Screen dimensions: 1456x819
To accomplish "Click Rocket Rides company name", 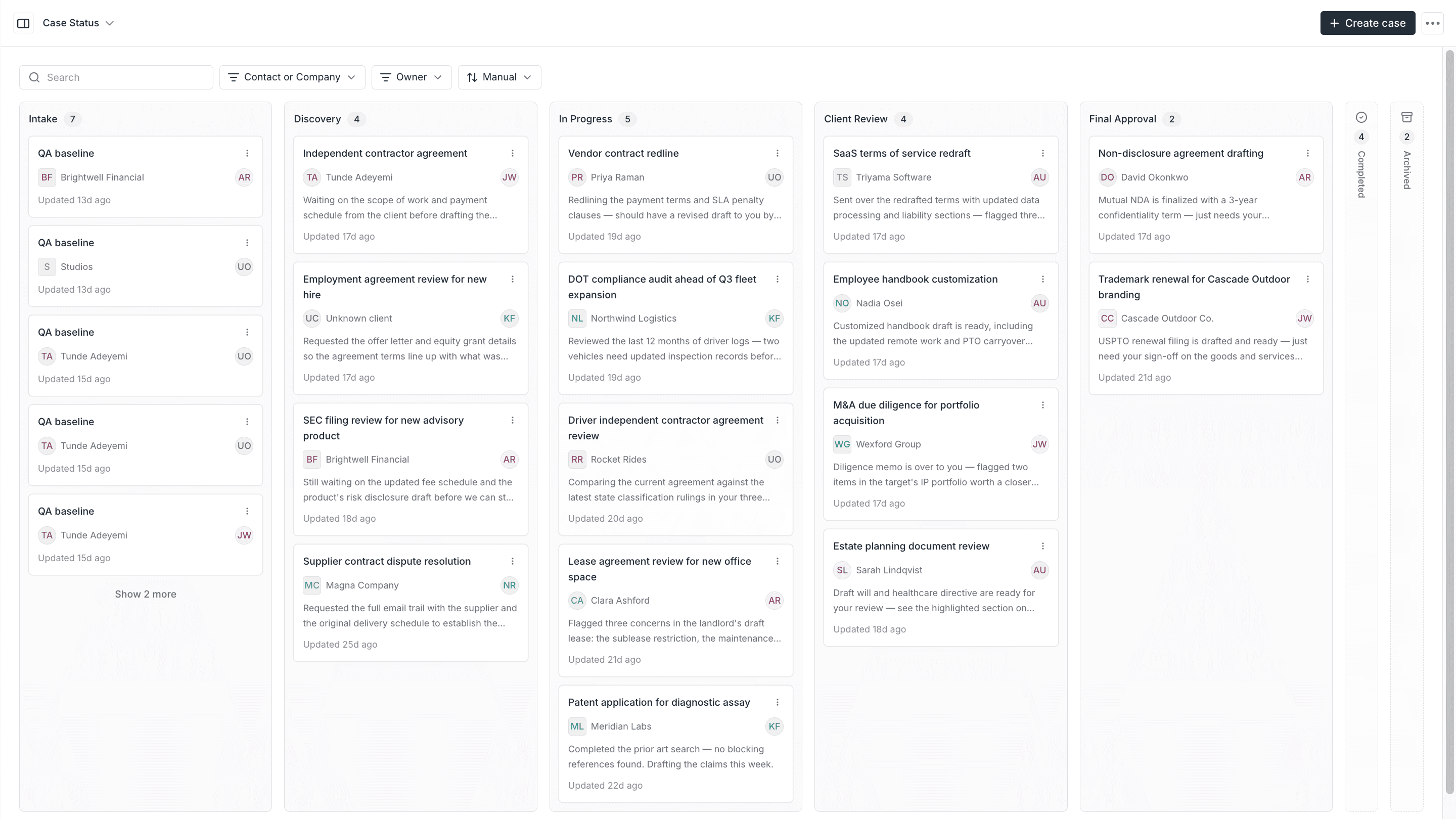I will click(x=618, y=460).
